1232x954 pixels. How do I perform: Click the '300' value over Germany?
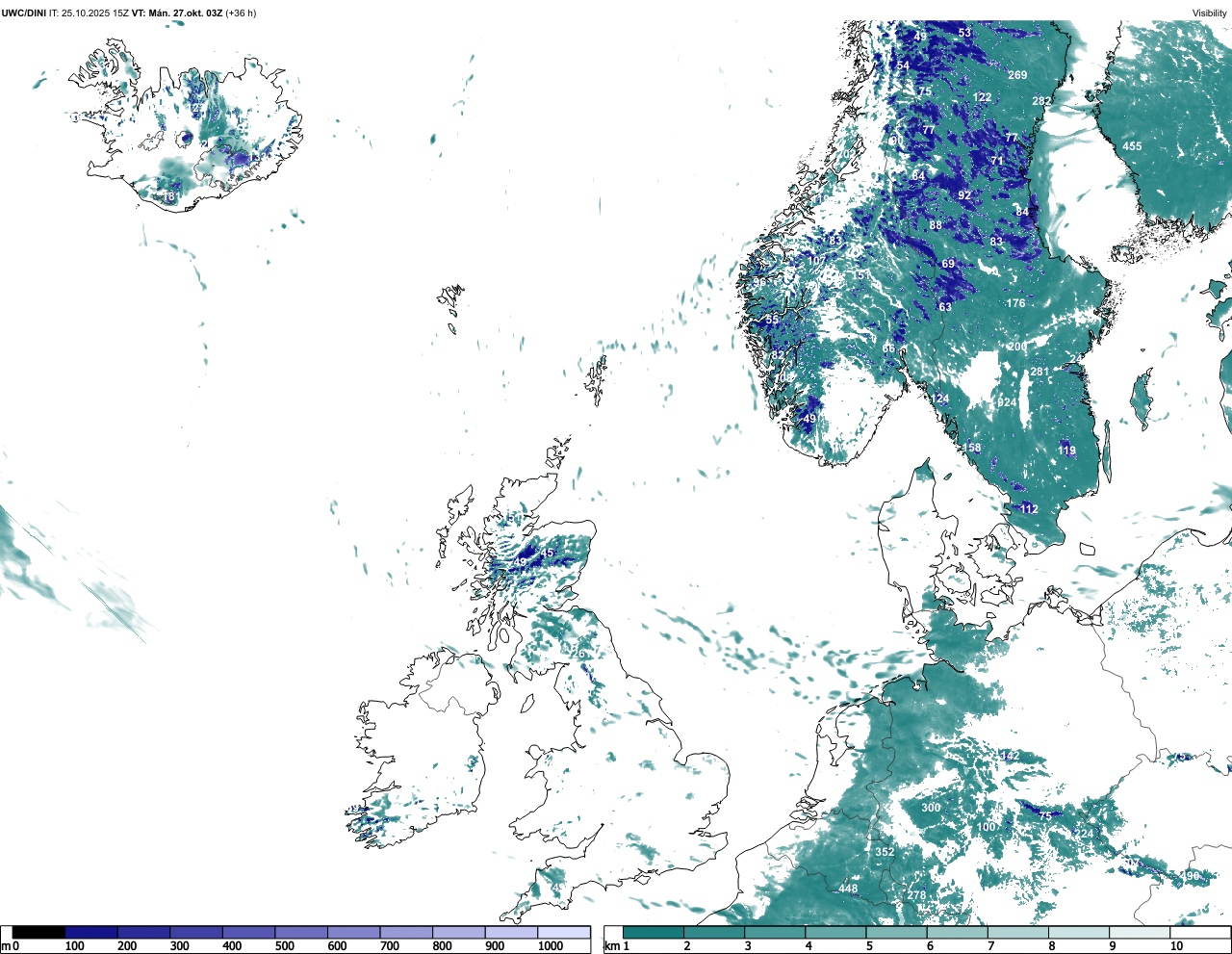[931, 808]
